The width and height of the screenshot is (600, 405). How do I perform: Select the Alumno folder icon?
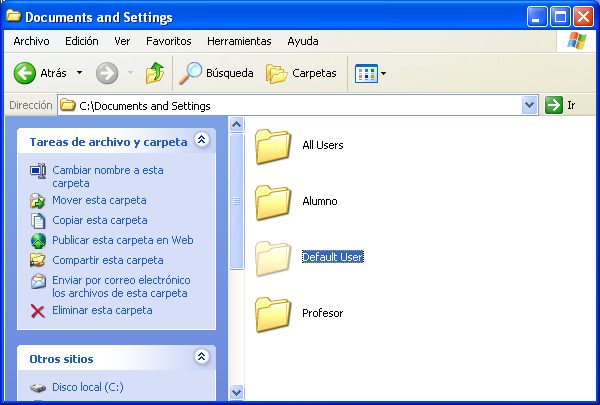[x=272, y=201]
